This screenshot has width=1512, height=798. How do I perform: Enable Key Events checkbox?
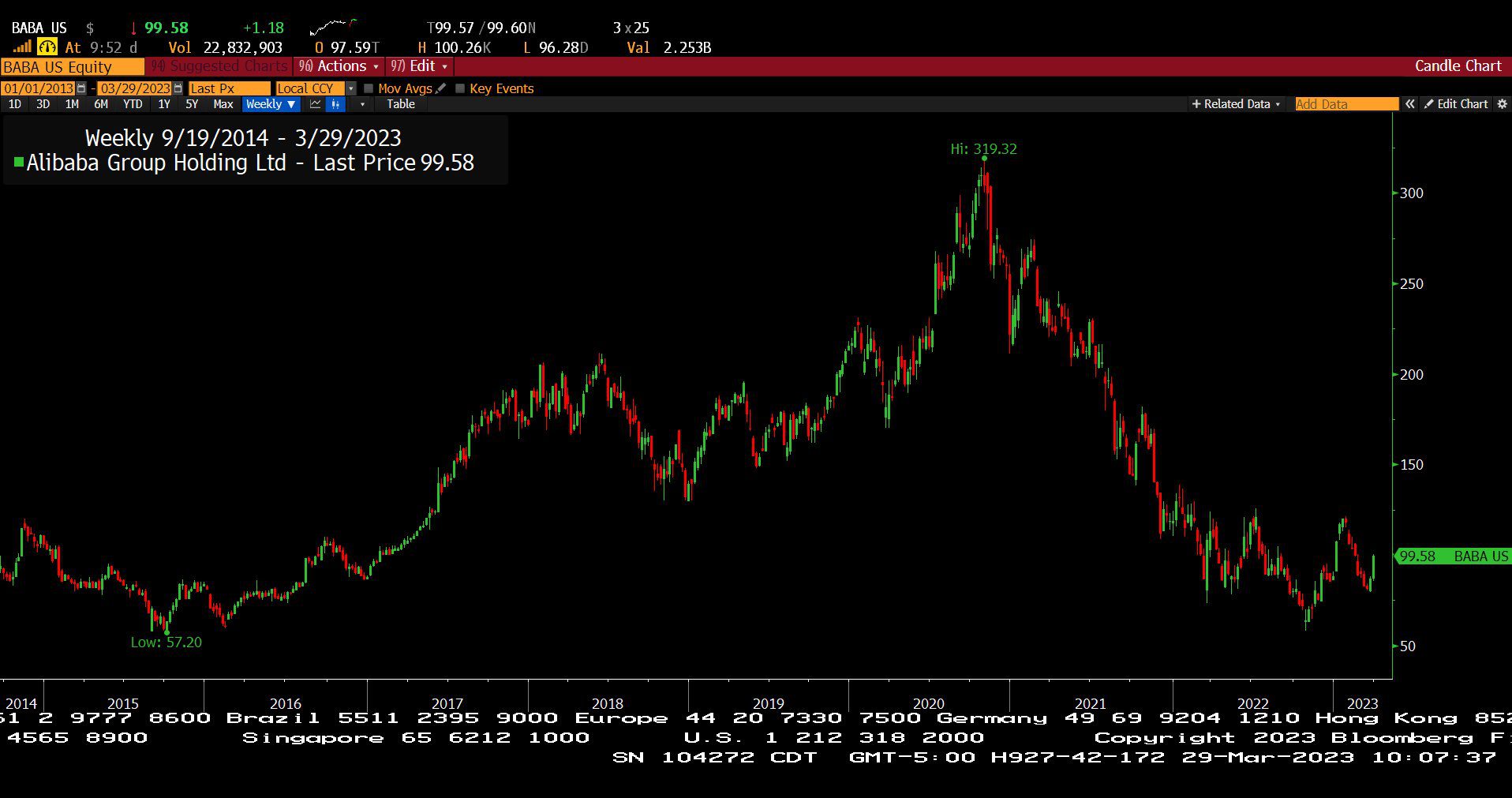461,88
